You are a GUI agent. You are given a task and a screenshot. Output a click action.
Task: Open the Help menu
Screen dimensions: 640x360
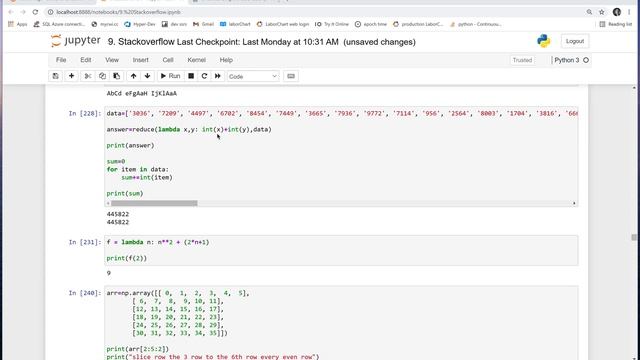226,60
